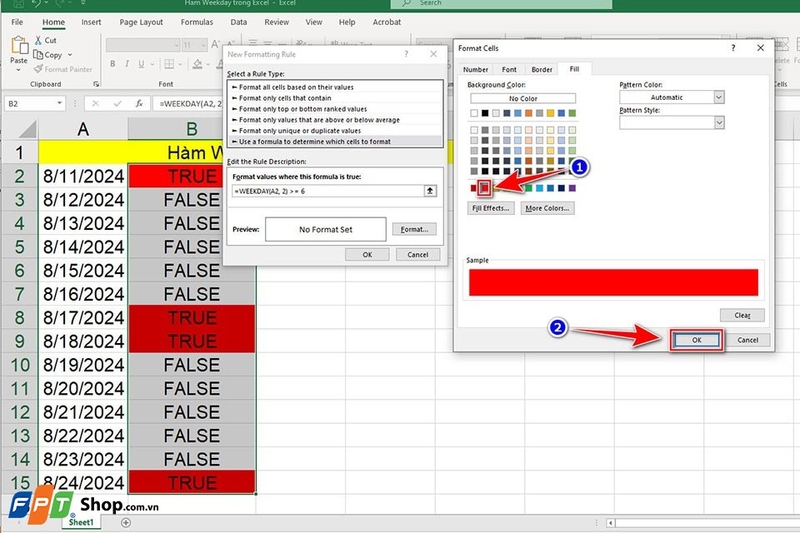Pick the bright red standard color swatch
Viewport: 800px width, 533px height.
pos(485,188)
